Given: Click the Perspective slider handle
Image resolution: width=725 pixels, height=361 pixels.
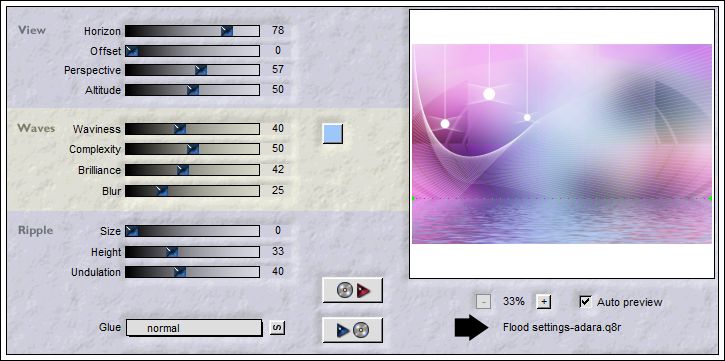Looking at the screenshot, I should (201, 70).
